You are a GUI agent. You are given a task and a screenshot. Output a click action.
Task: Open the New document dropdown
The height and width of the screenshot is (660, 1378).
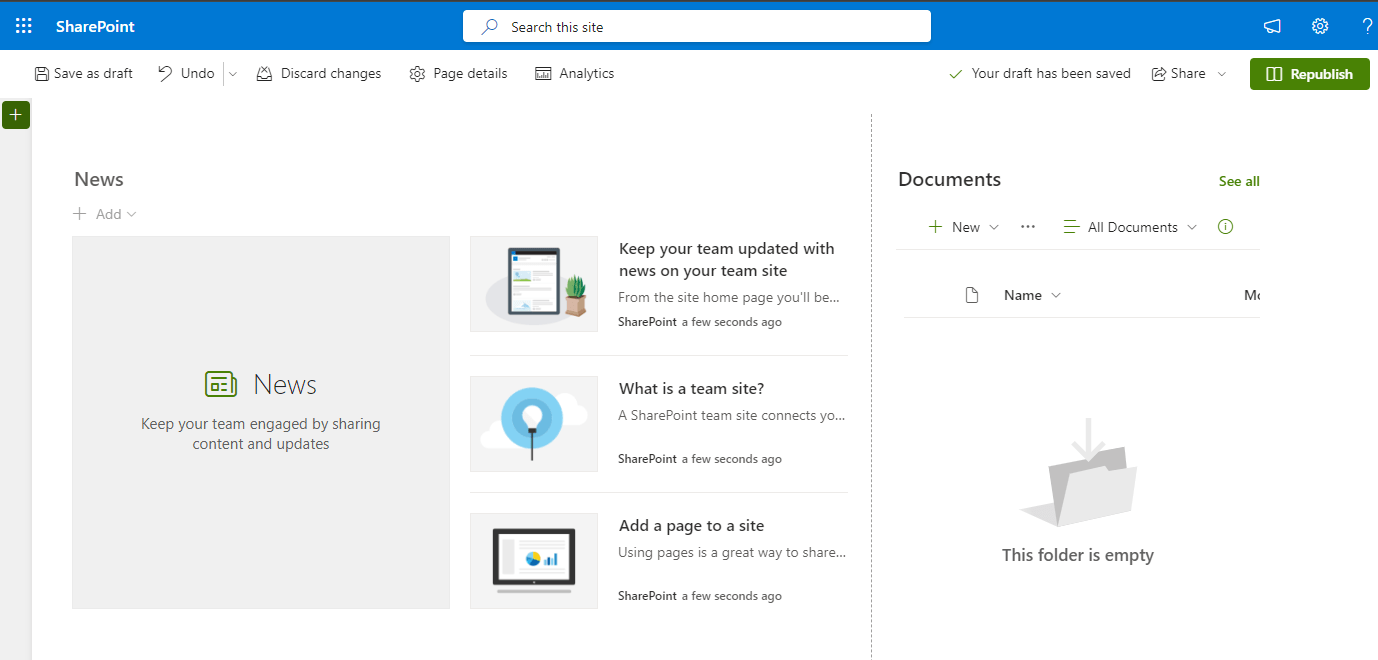(964, 227)
